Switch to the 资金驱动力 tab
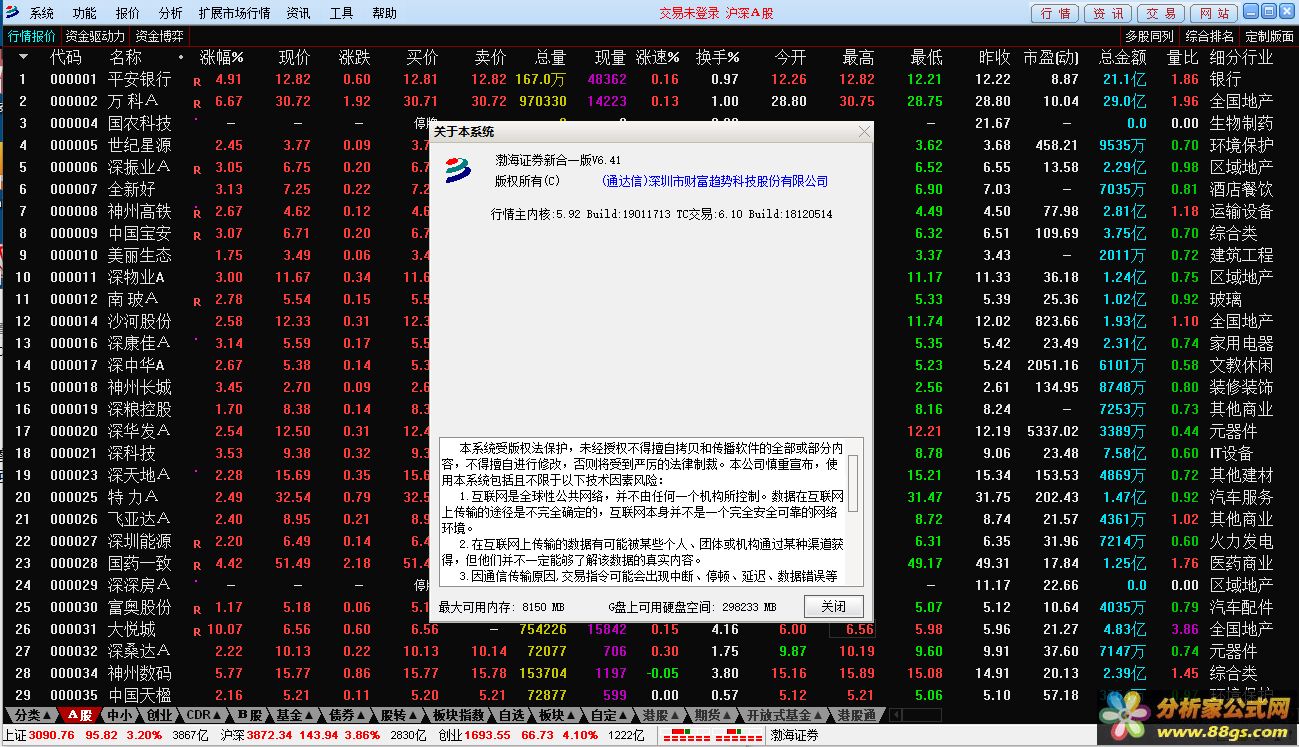1299x747 pixels. 96,36
